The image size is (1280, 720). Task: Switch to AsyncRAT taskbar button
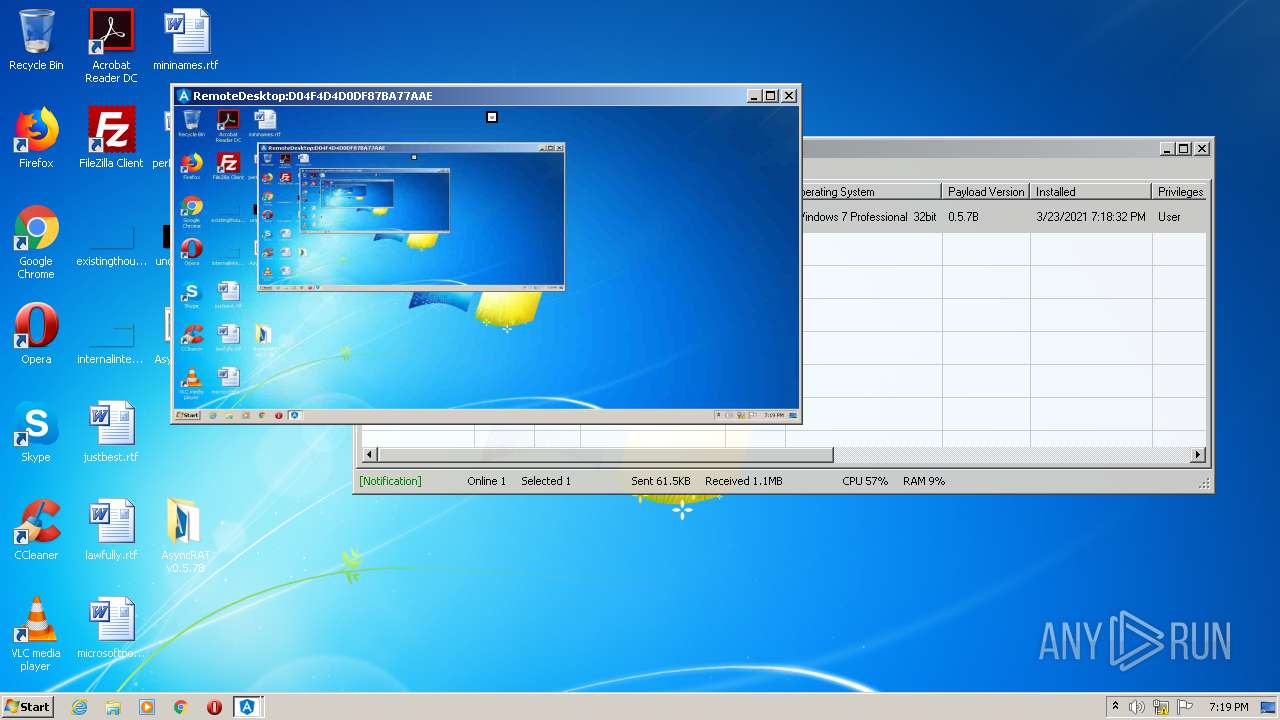click(247, 707)
